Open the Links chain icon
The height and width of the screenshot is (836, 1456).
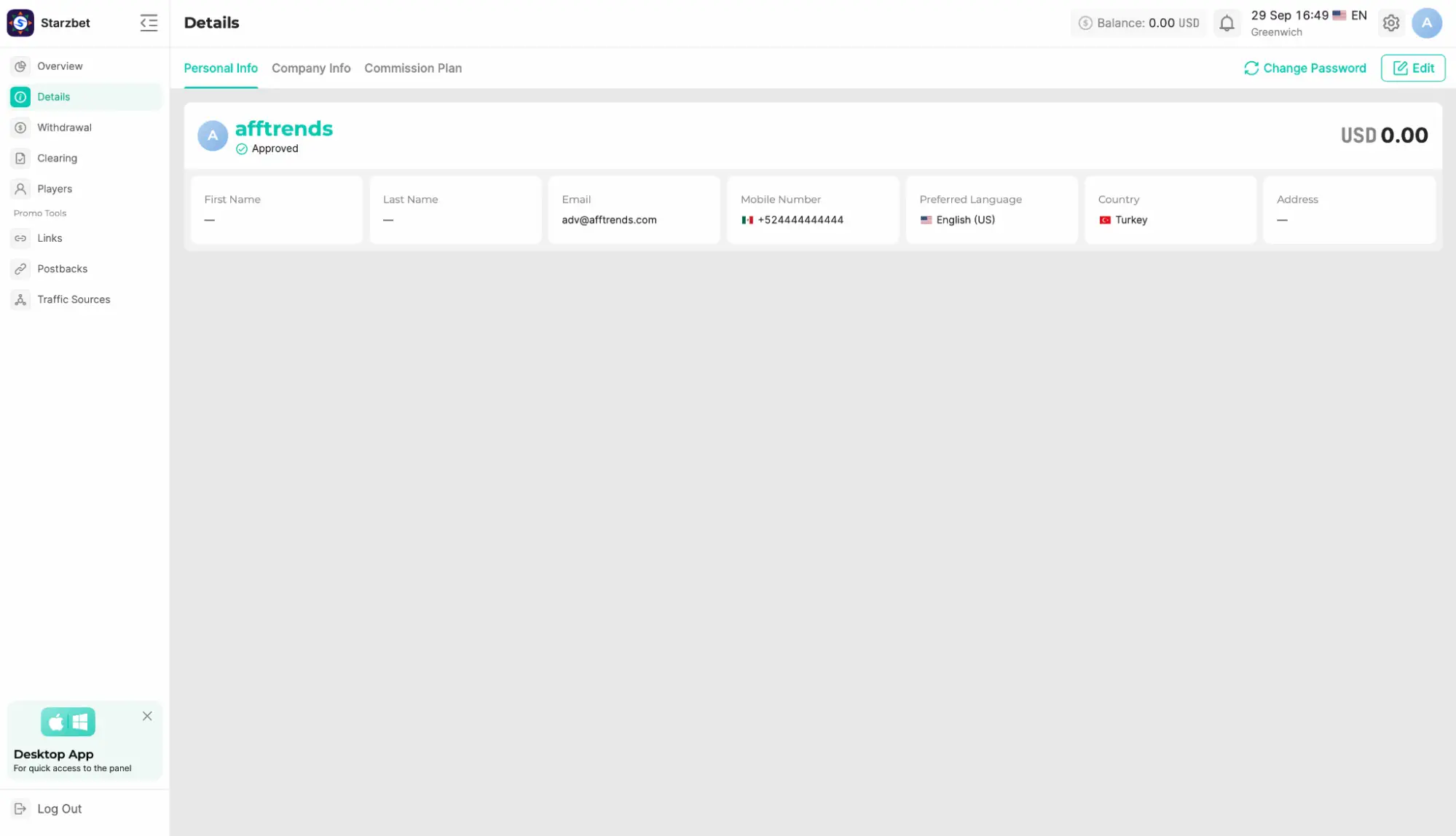20,238
